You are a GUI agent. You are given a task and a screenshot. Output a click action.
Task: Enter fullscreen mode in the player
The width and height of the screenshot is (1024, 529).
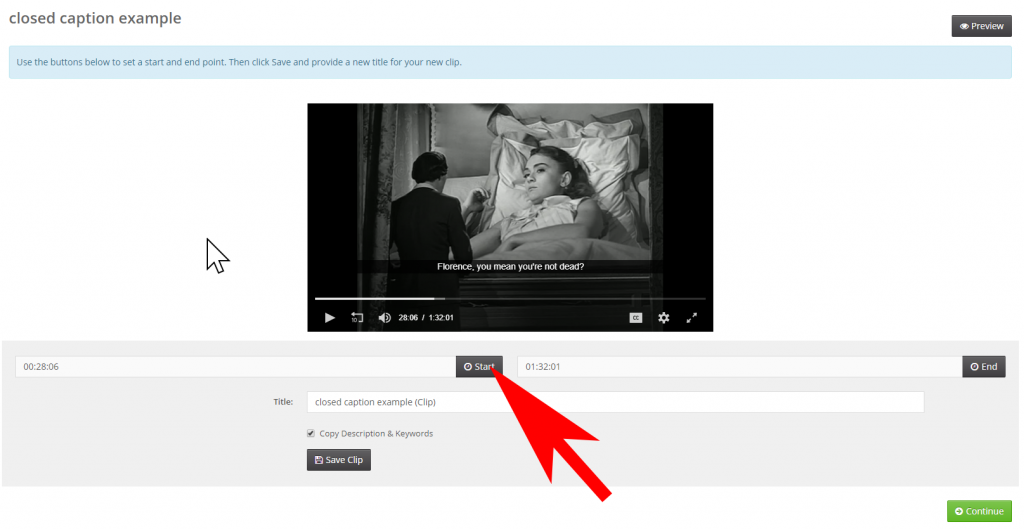point(692,317)
